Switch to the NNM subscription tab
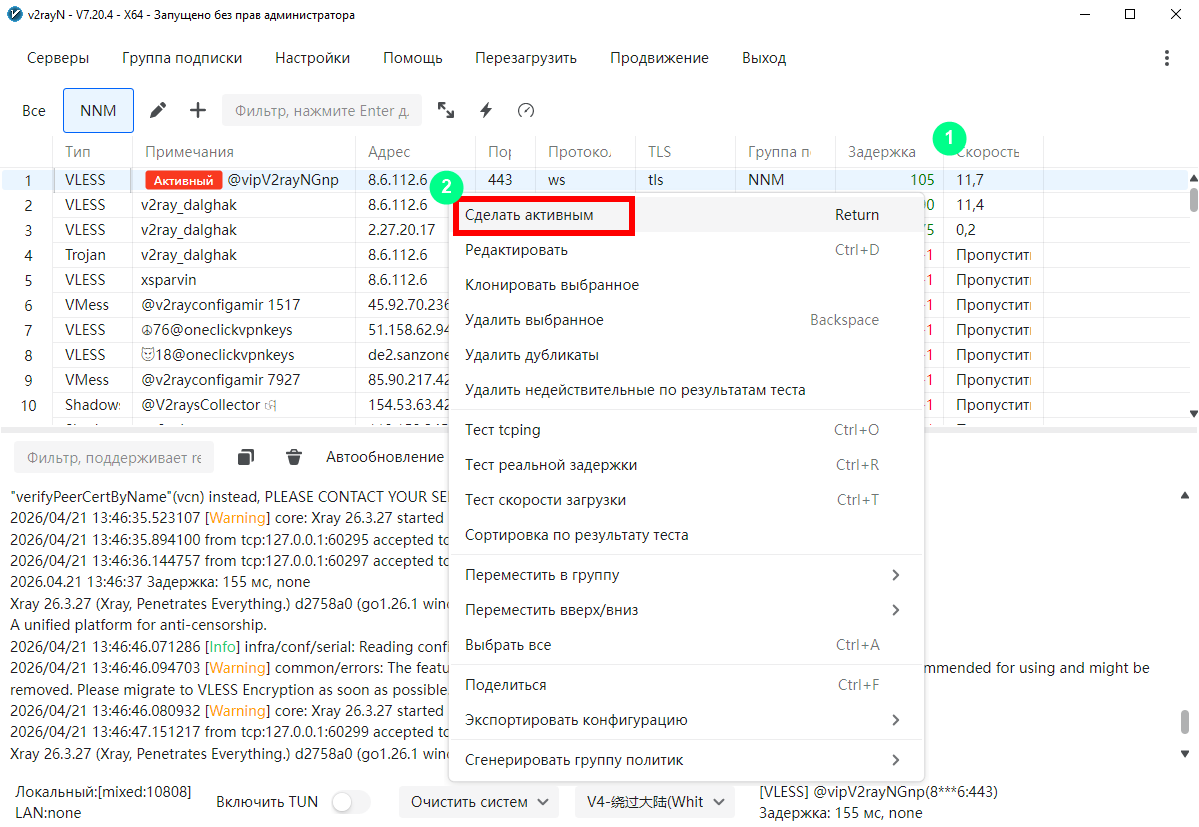Image resolution: width=1199 pixels, height=827 pixels. 98,111
